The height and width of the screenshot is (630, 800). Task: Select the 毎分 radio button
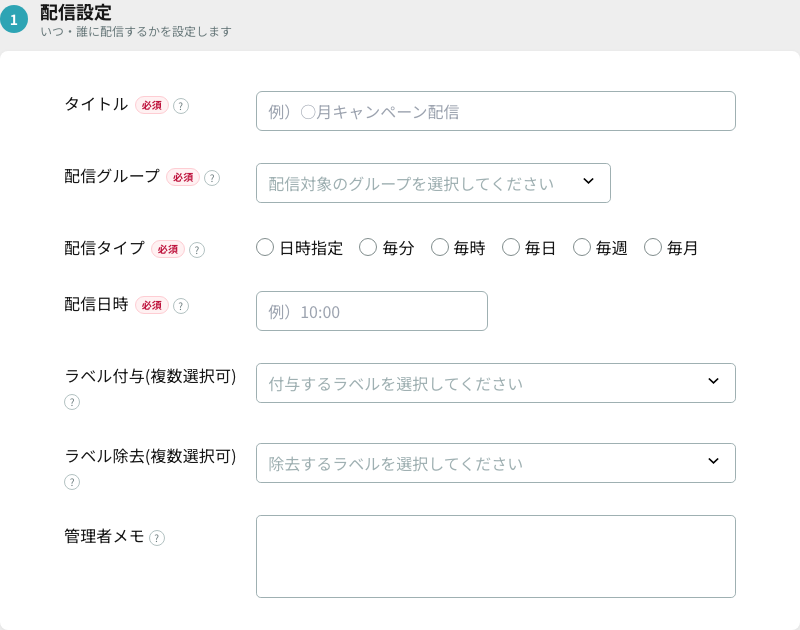368,247
